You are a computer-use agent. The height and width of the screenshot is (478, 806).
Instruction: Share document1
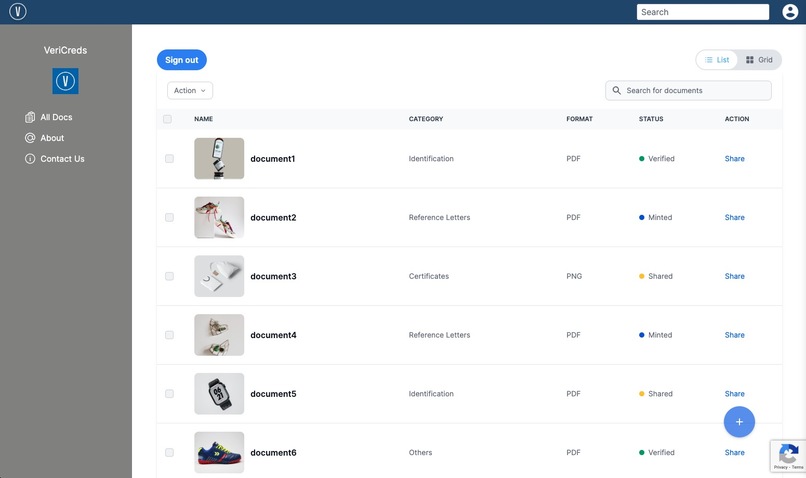pos(735,158)
